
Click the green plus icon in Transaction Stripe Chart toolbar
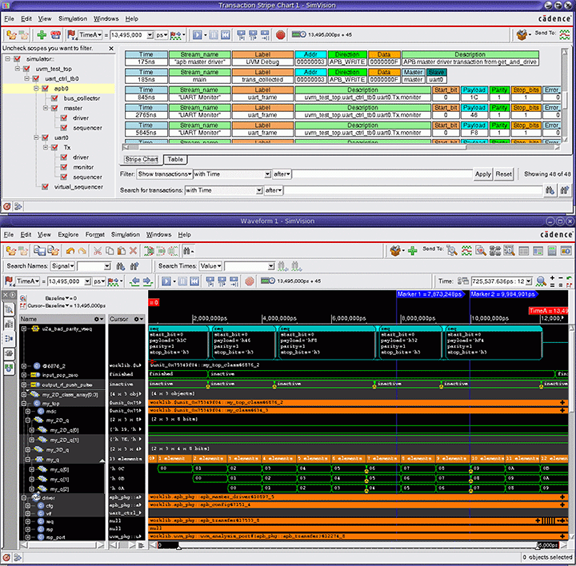click(x=42, y=35)
